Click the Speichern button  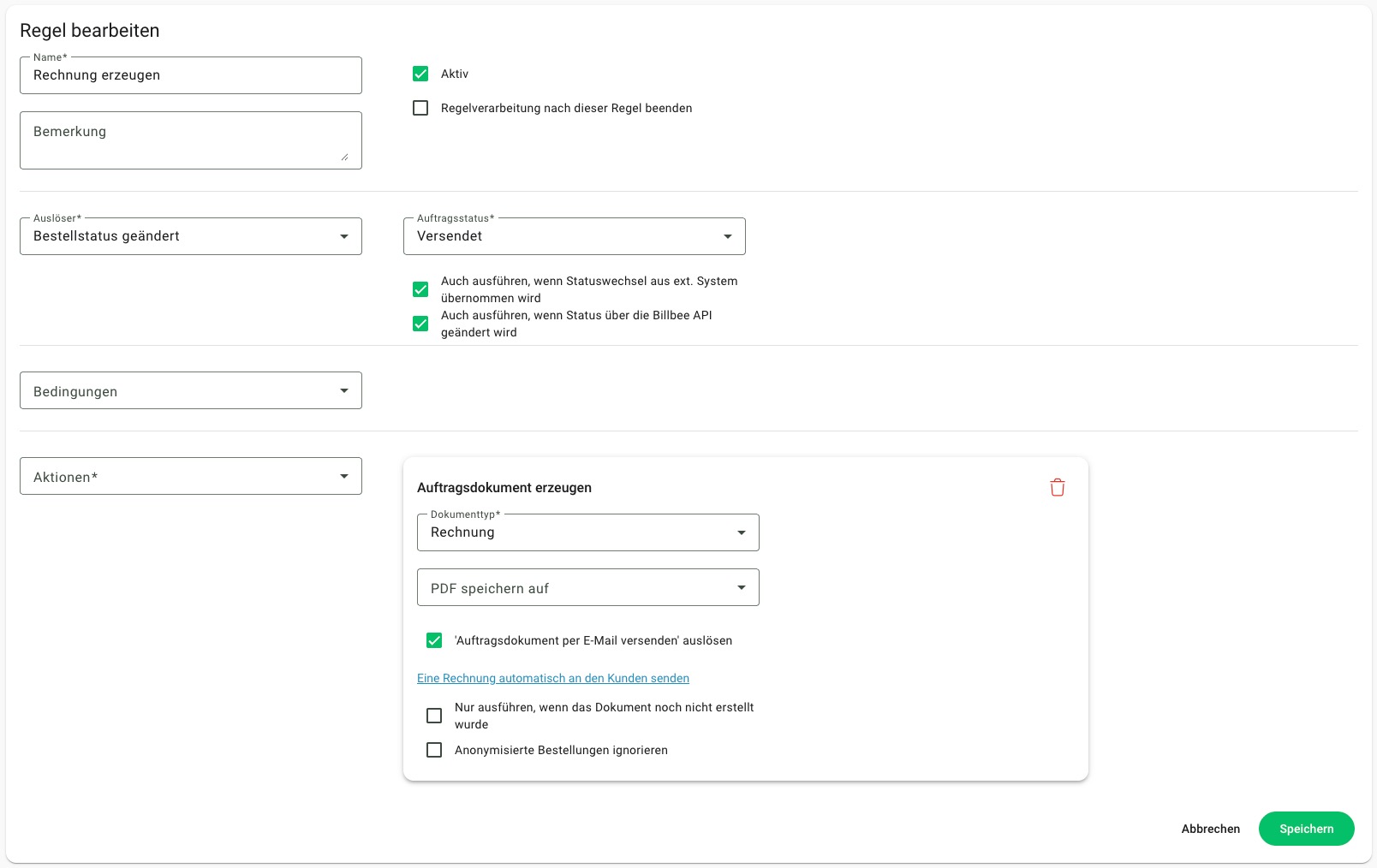tap(1307, 829)
